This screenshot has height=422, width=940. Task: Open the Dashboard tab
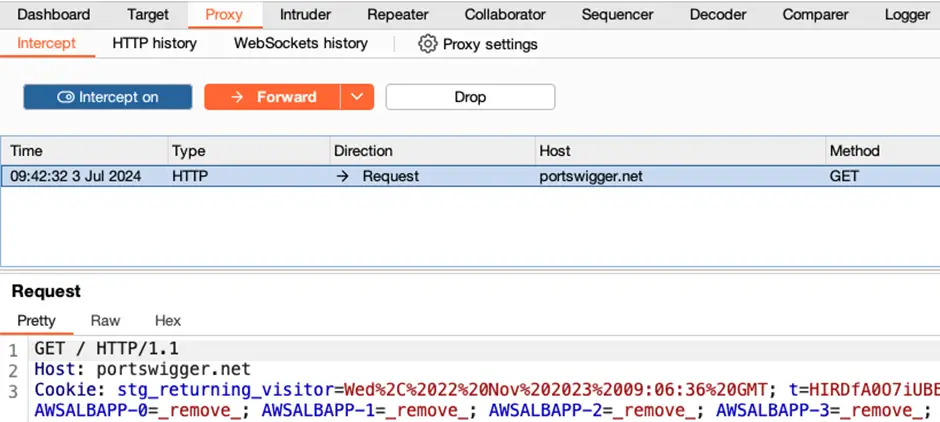53,15
